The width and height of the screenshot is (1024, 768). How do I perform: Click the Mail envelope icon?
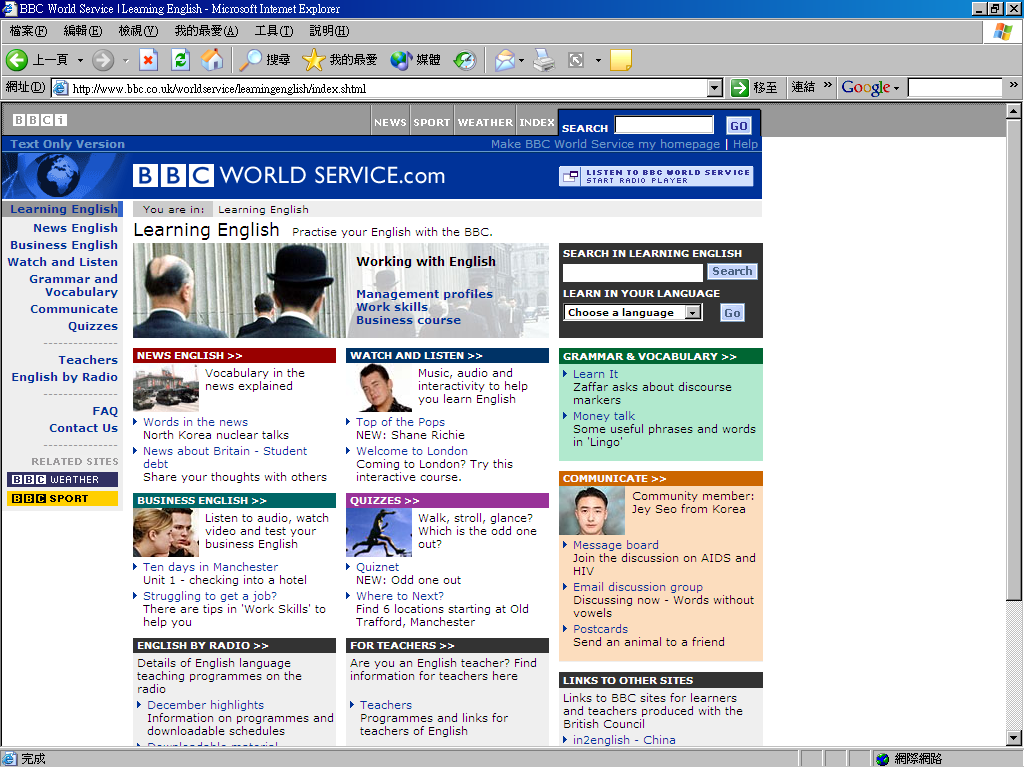[x=505, y=60]
